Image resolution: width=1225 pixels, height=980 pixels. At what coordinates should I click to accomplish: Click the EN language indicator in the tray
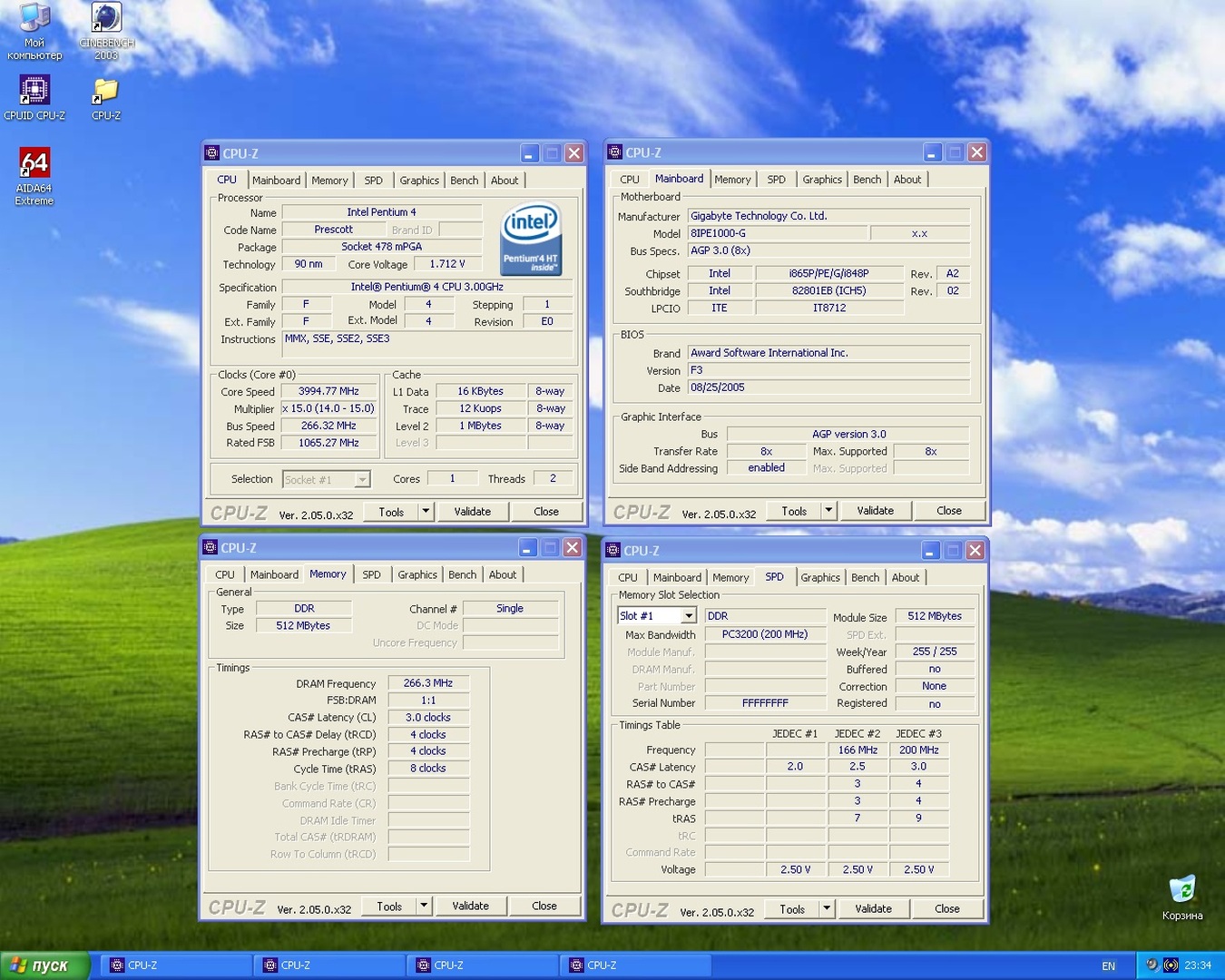(1108, 966)
